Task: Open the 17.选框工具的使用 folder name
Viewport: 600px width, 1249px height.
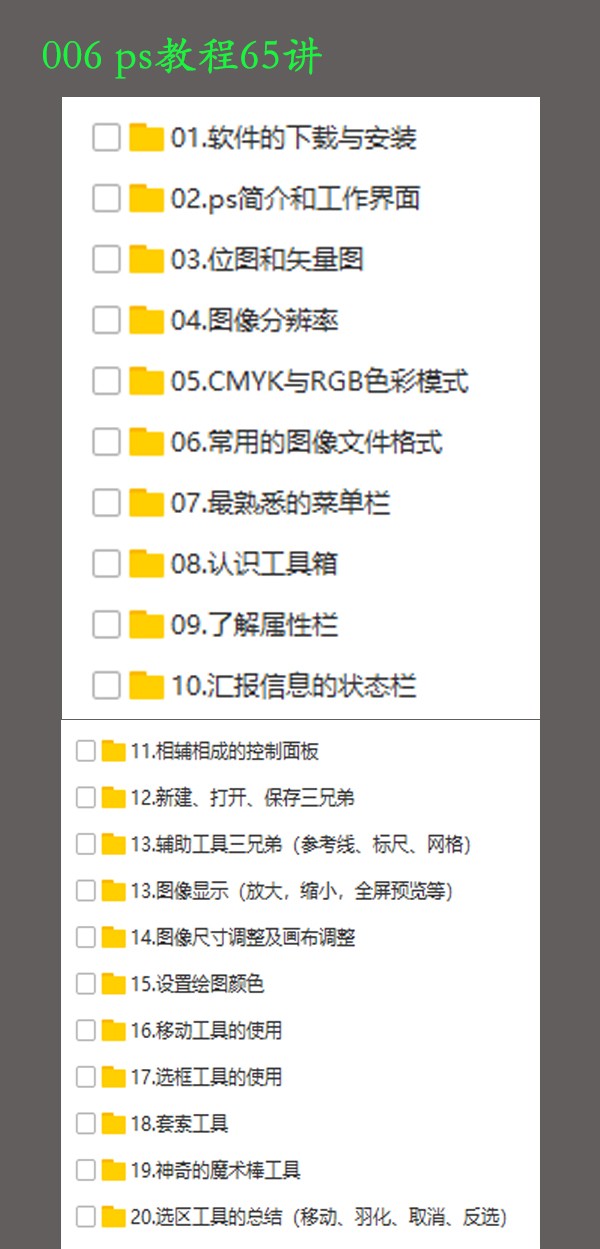Action: click(x=206, y=1077)
